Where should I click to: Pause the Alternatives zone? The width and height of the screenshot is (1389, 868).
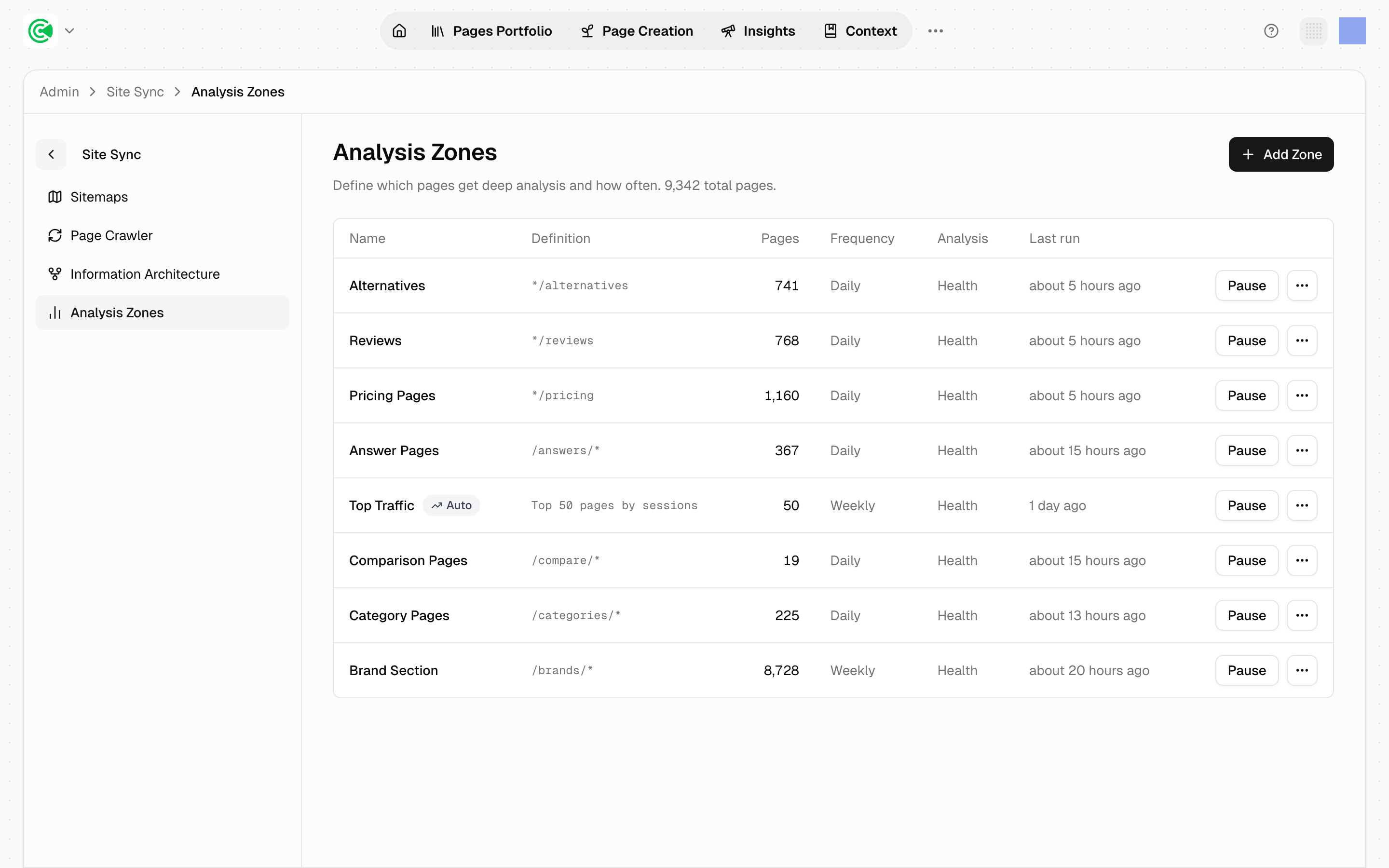[1247, 285]
